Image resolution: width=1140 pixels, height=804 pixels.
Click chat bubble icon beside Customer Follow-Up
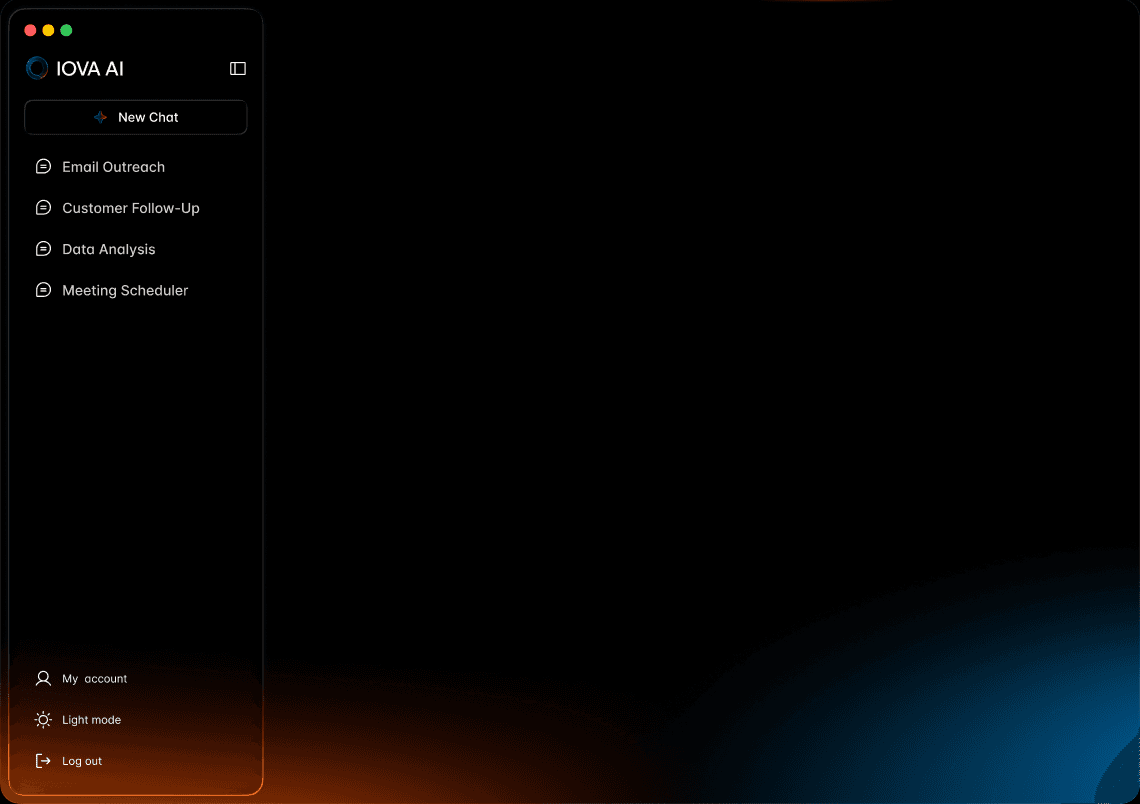pyautogui.click(x=44, y=208)
